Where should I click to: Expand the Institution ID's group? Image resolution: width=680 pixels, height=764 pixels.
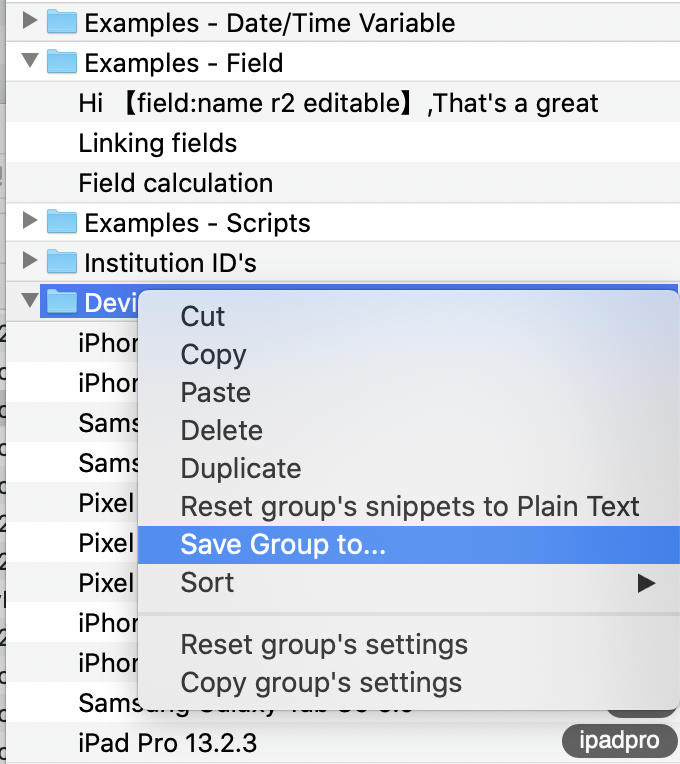coord(30,260)
